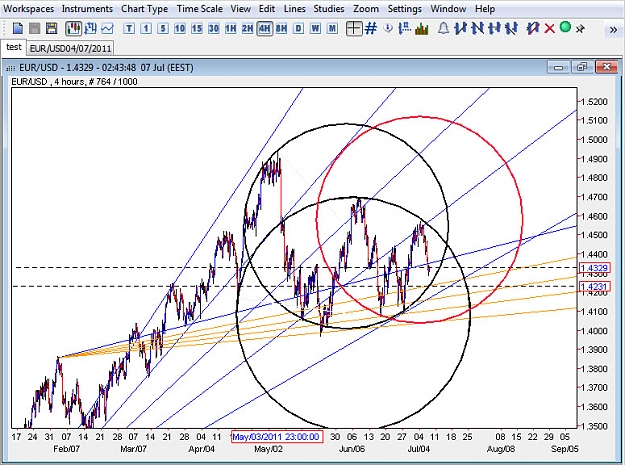
Task: Click the EUR/USD 4 hours chart caption
Action: (74, 82)
